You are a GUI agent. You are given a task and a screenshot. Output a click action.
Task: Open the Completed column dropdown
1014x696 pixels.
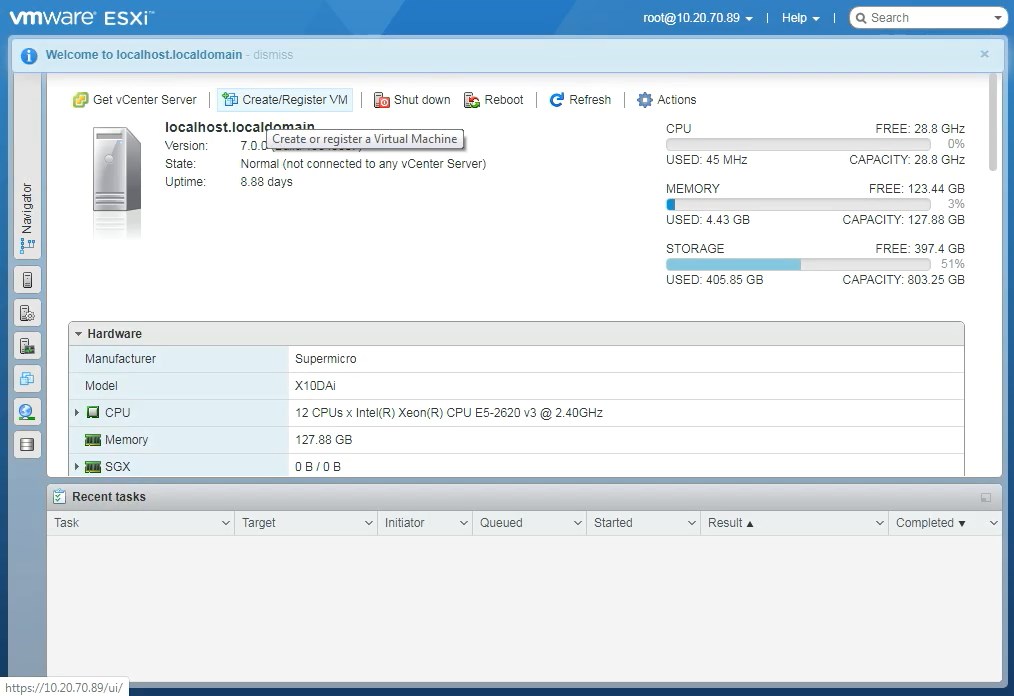tap(994, 523)
